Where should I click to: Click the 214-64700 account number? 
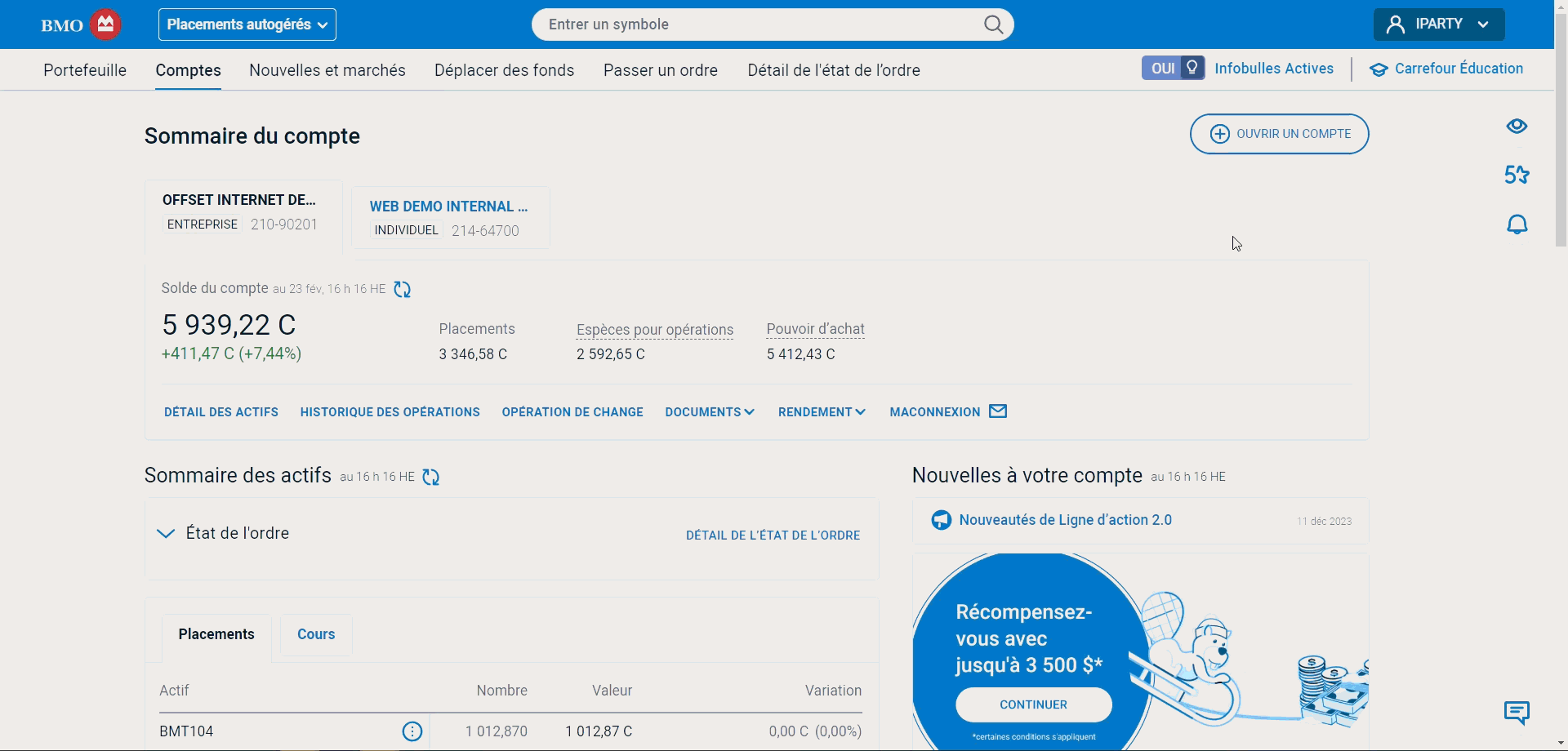485,231
